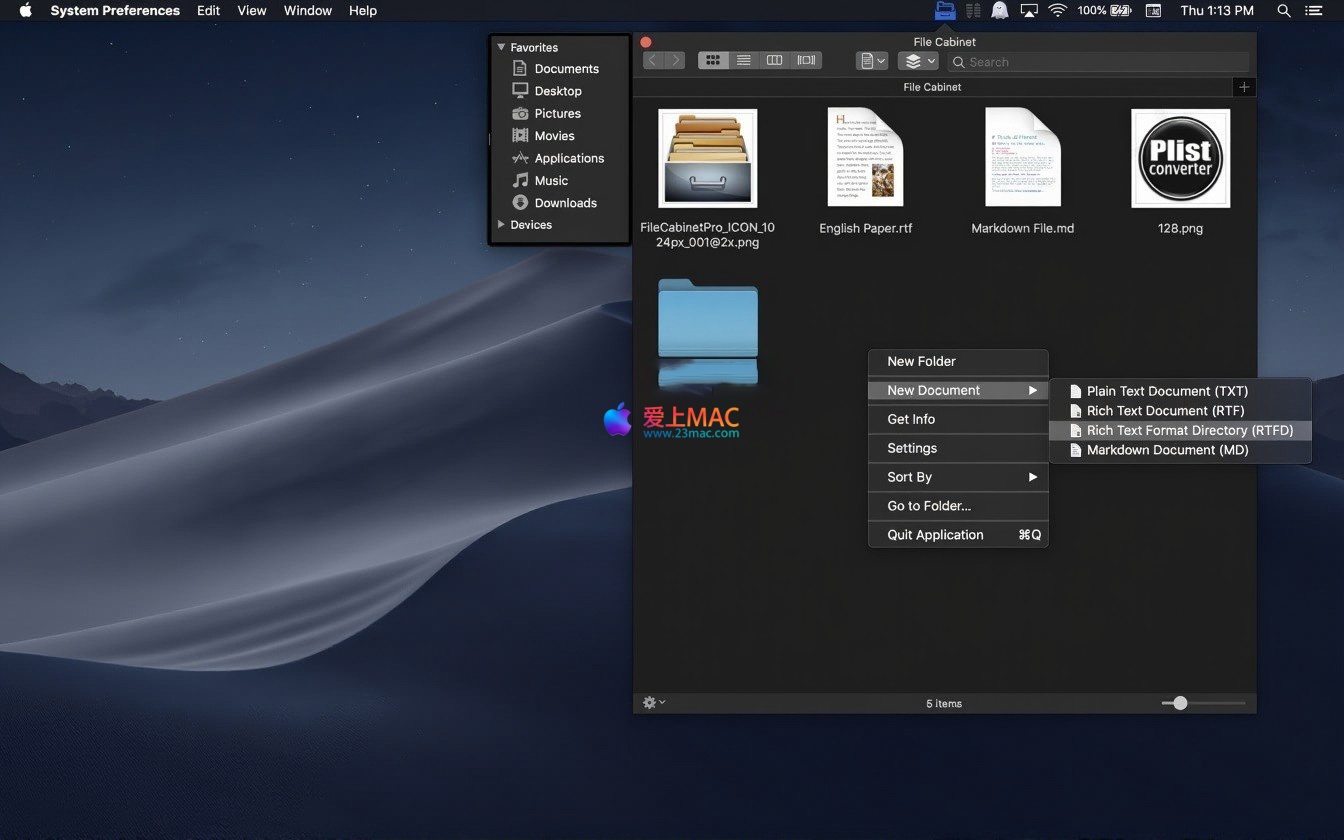Choose Markdown Document (MD) from submenu

point(1167,450)
